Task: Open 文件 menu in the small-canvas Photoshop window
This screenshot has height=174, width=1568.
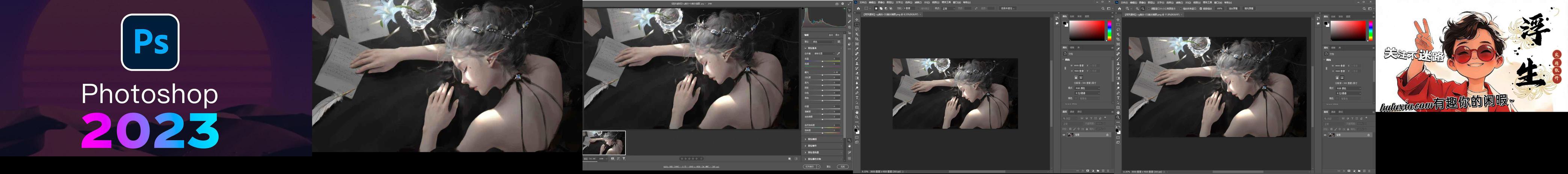Action: pyautogui.click(x=864, y=2)
